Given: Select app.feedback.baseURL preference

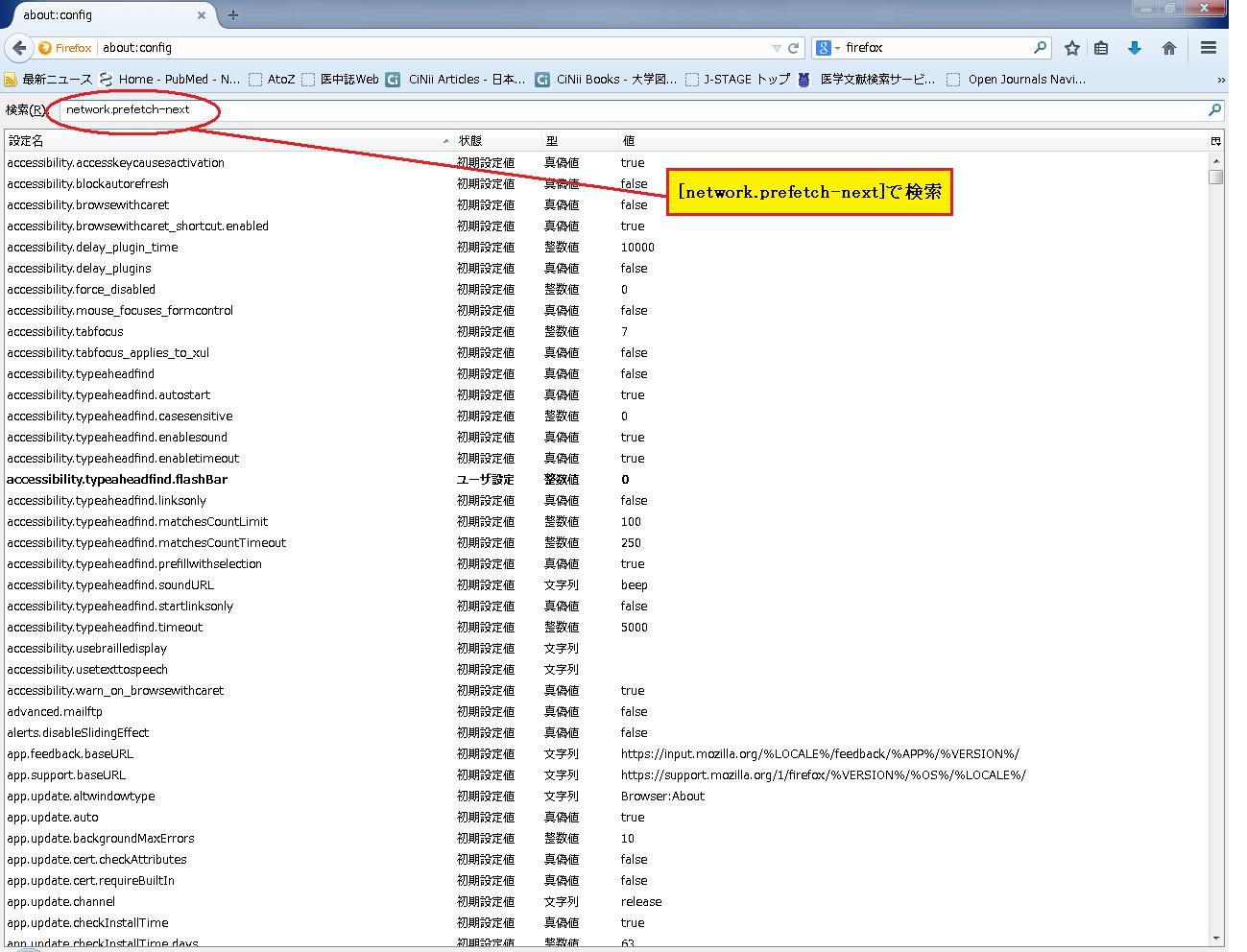Looking at the screenshot, I should (x=606, y=754).
